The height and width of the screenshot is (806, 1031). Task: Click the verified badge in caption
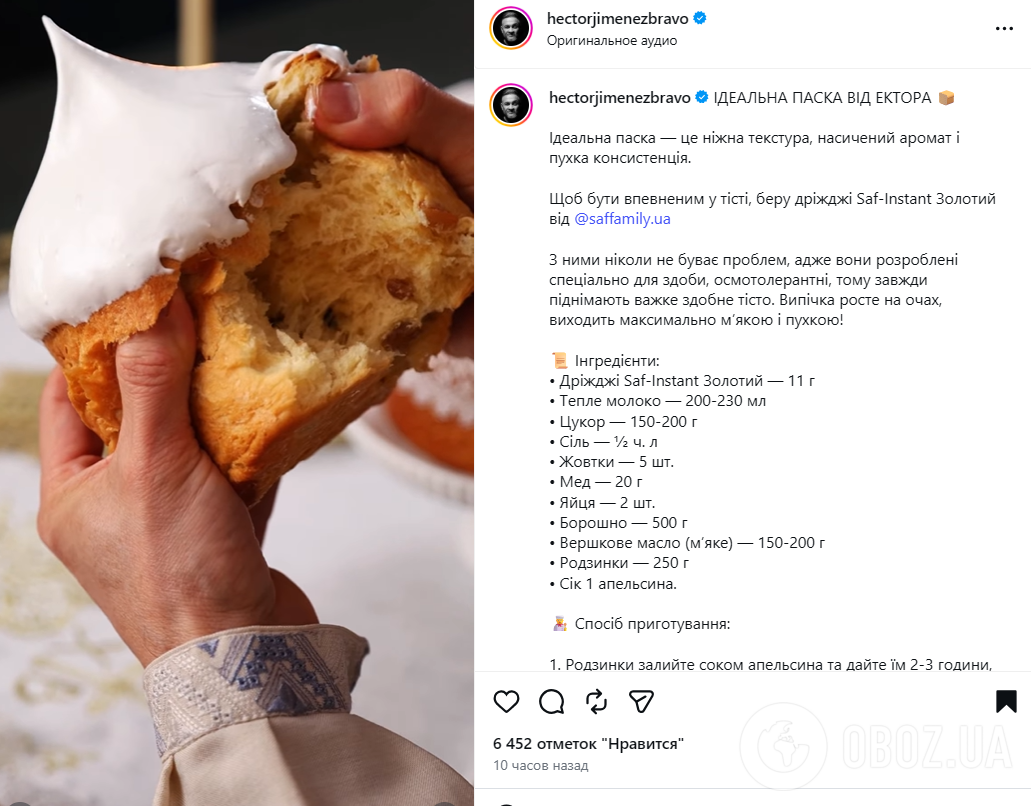(702, 97)
